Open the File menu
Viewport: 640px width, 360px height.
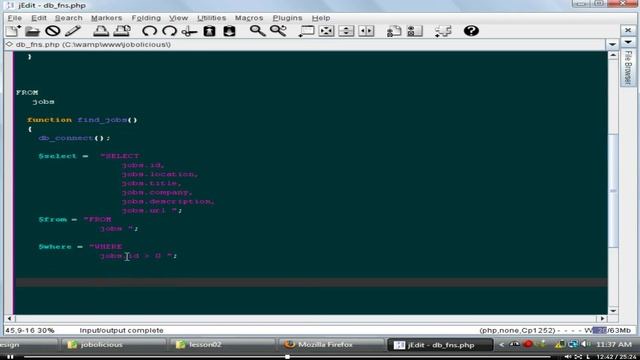tap(15, 18)
